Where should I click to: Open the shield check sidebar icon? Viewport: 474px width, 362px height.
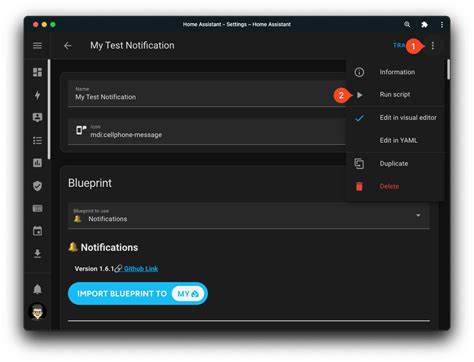(37, 186)
